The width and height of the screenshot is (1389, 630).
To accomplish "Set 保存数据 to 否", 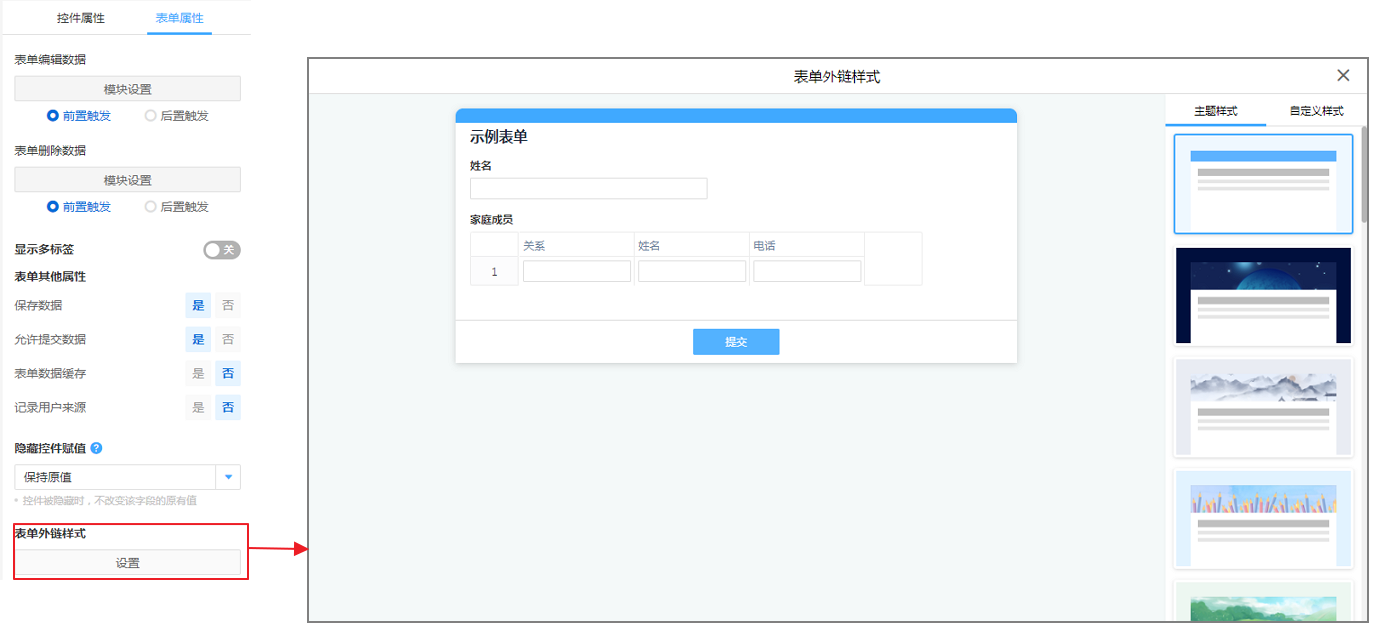I will coord(228,306).
